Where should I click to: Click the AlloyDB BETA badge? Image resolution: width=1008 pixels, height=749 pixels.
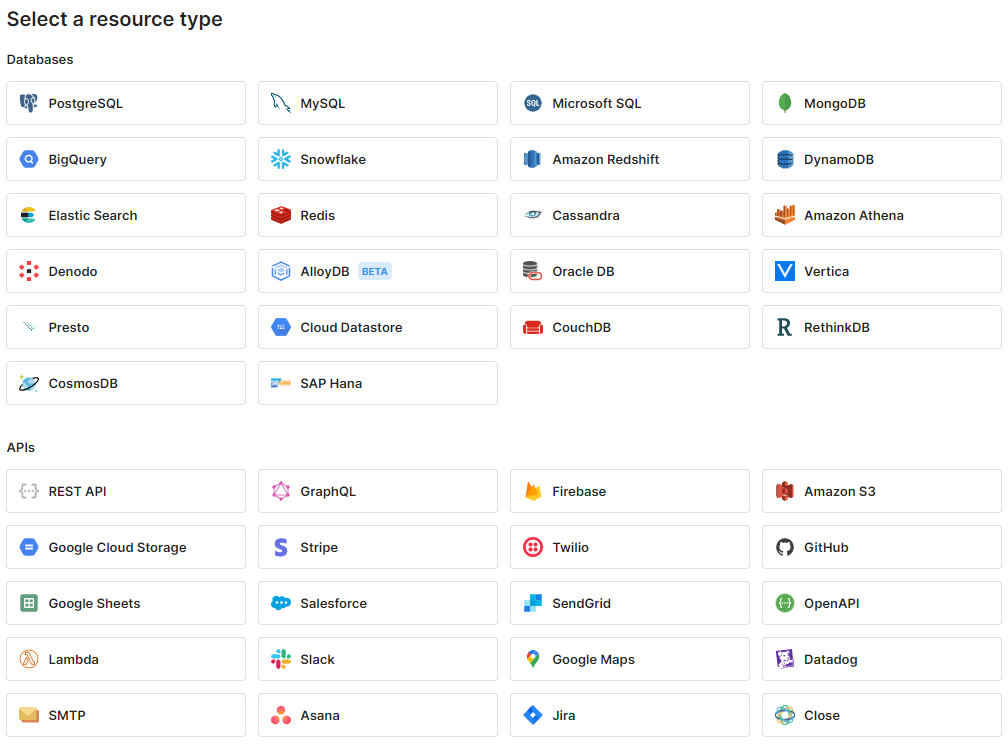(374, 271)
